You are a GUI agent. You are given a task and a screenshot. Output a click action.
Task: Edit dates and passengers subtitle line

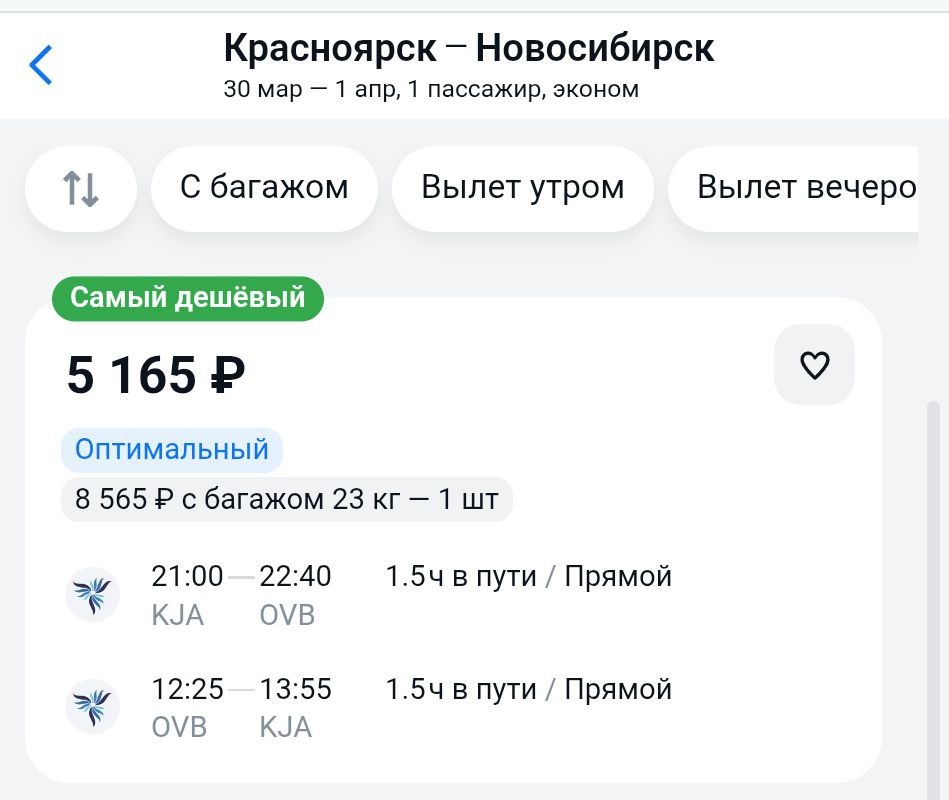[430, 89]
